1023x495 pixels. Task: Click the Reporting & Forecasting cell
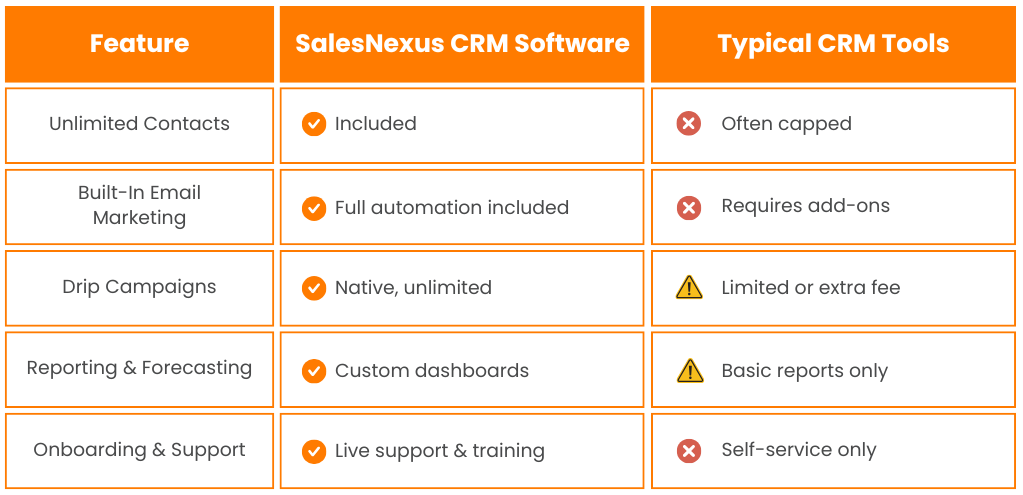click(139, 369)
